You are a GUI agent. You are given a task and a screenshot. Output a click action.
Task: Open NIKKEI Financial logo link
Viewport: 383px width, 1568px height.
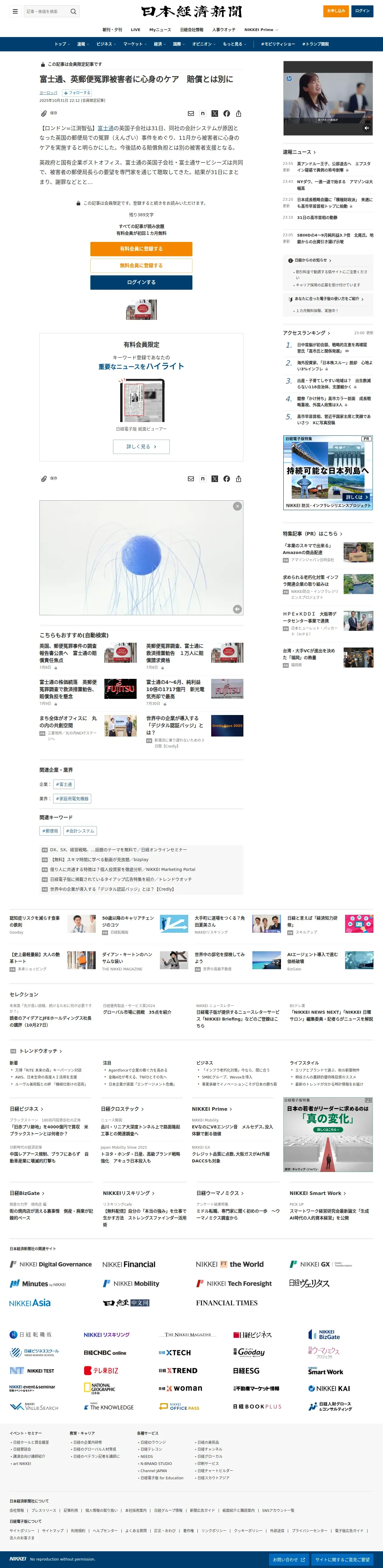[x=129, y=1264]
